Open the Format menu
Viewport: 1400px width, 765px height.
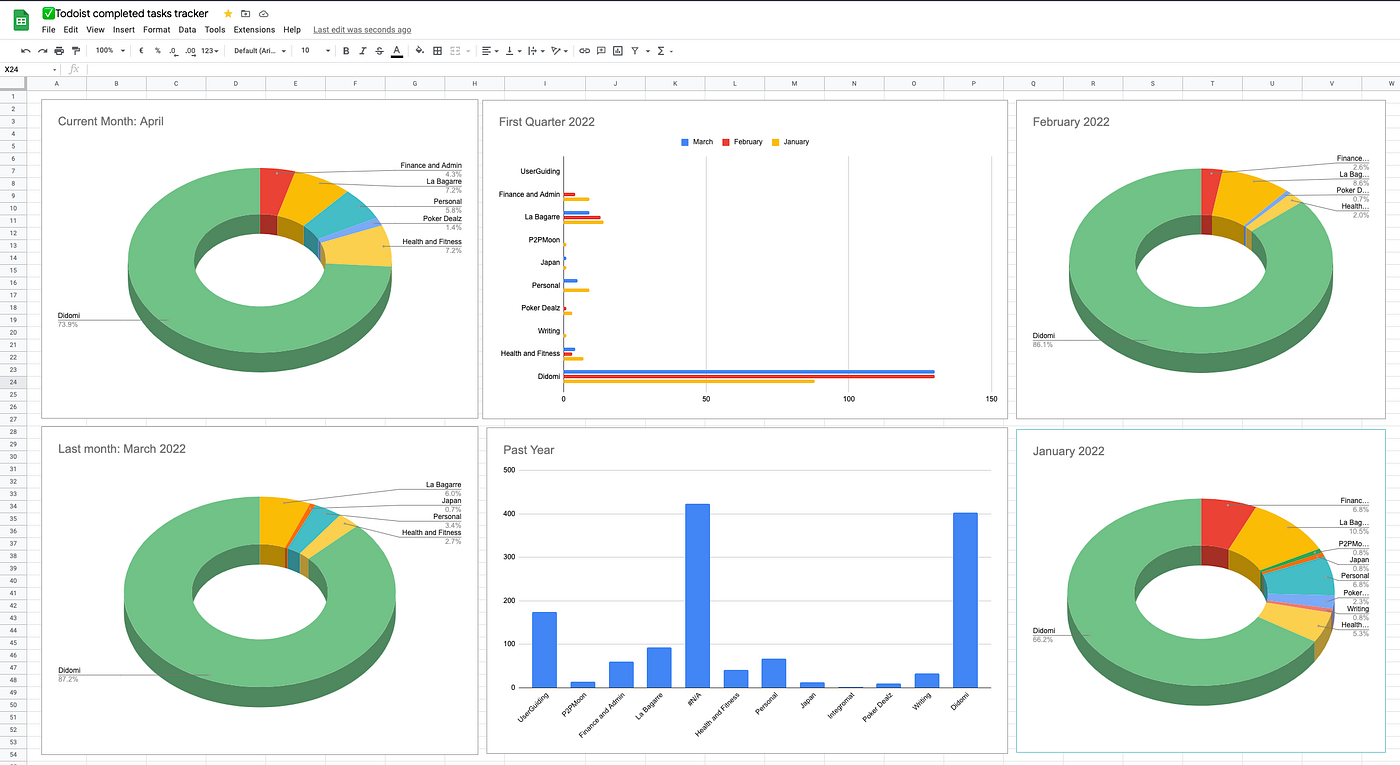coord(157,30)
